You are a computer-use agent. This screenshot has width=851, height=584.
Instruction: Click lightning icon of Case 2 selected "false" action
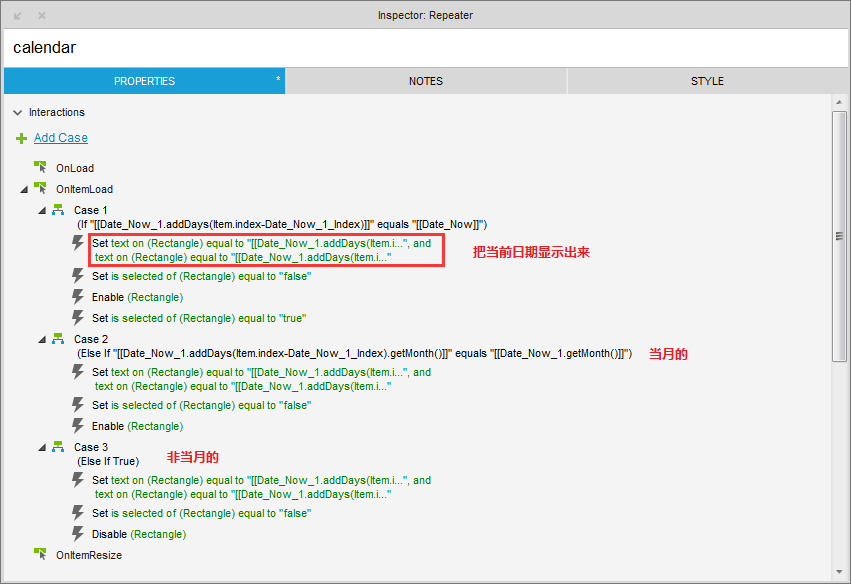[x=78, y=405]
